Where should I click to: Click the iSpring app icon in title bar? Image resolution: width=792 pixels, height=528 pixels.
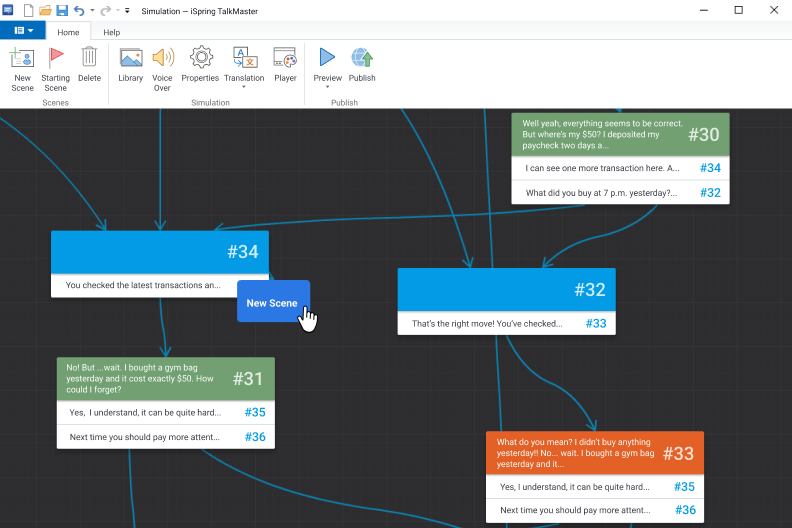(8, 10)
